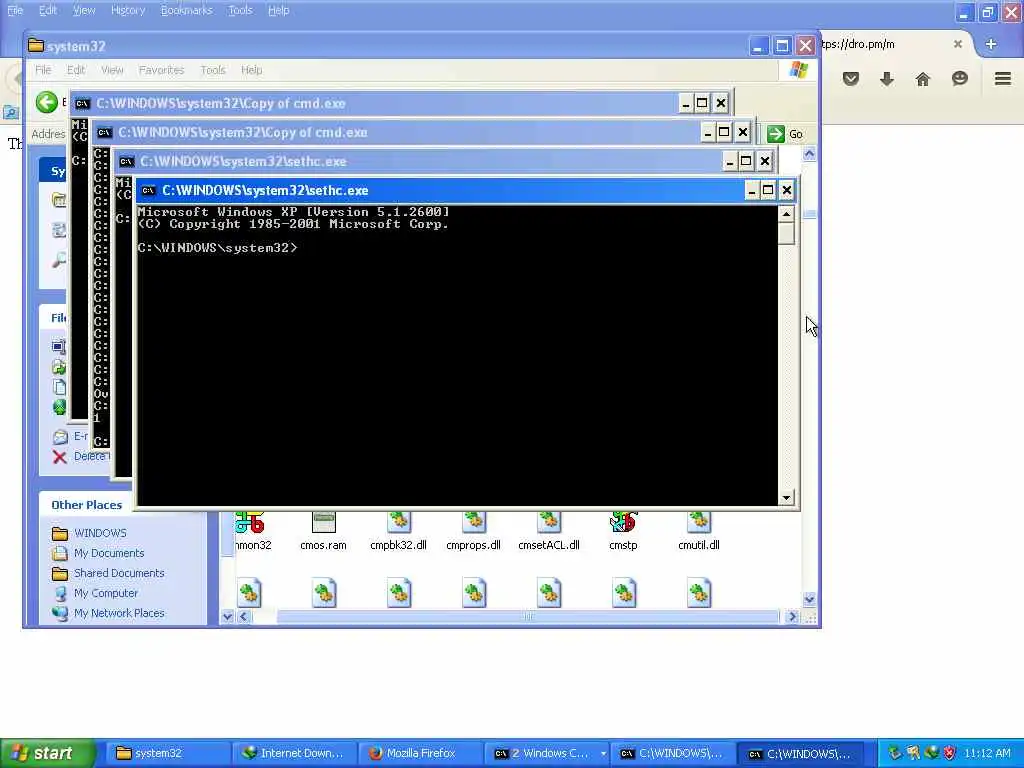Select the cmsetACL.dll file icon
The width and height of the screenshot is (1024, 768).
coord(549,522)
